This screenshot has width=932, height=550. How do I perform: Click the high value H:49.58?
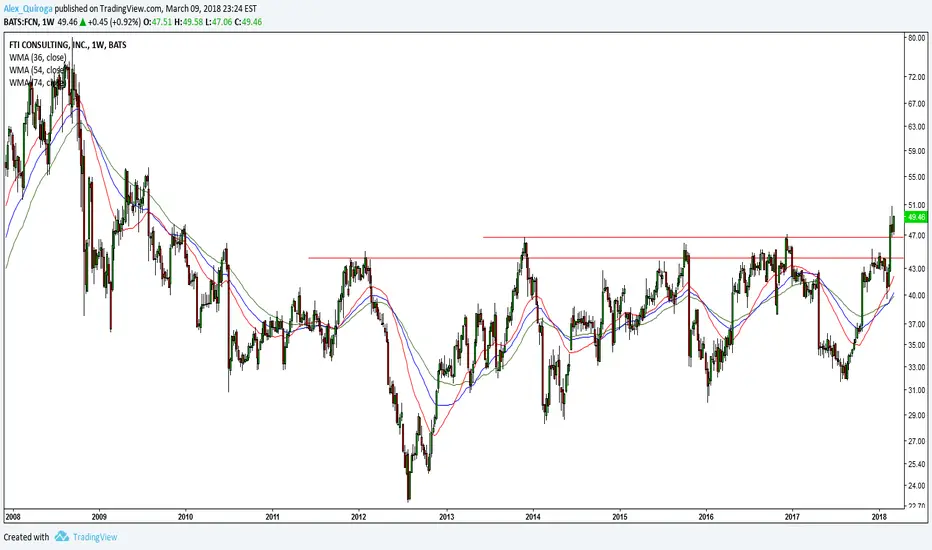tap(189, 22)
